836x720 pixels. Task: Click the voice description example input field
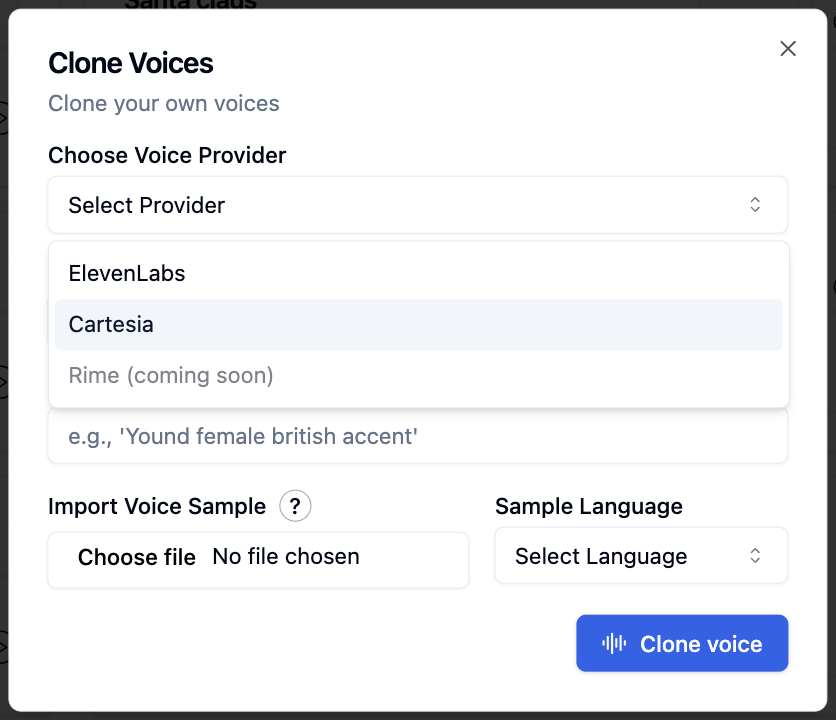(417, 436)
